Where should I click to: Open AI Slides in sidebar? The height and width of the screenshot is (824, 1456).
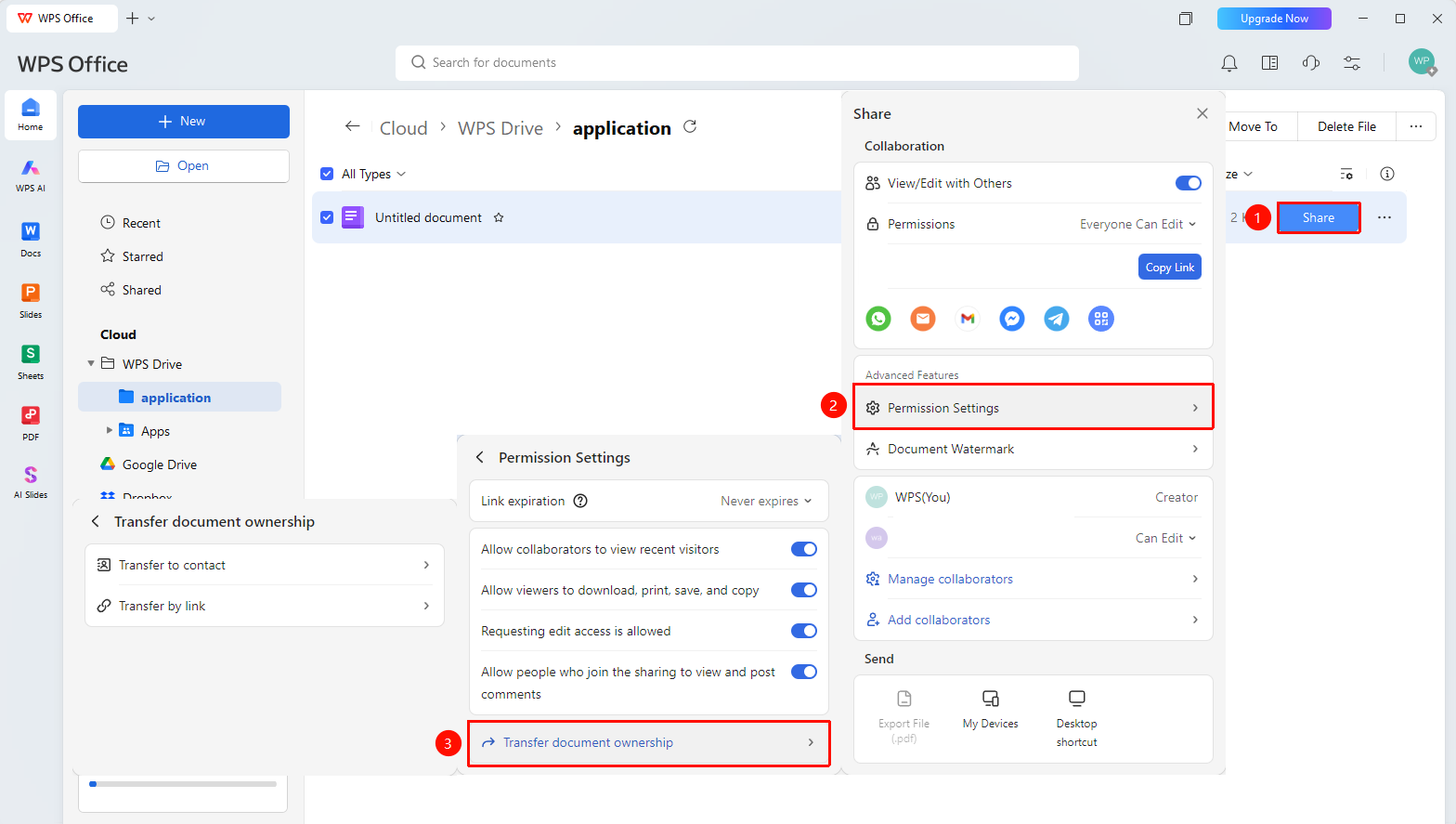pyautogui.click(x=31, y=482)
